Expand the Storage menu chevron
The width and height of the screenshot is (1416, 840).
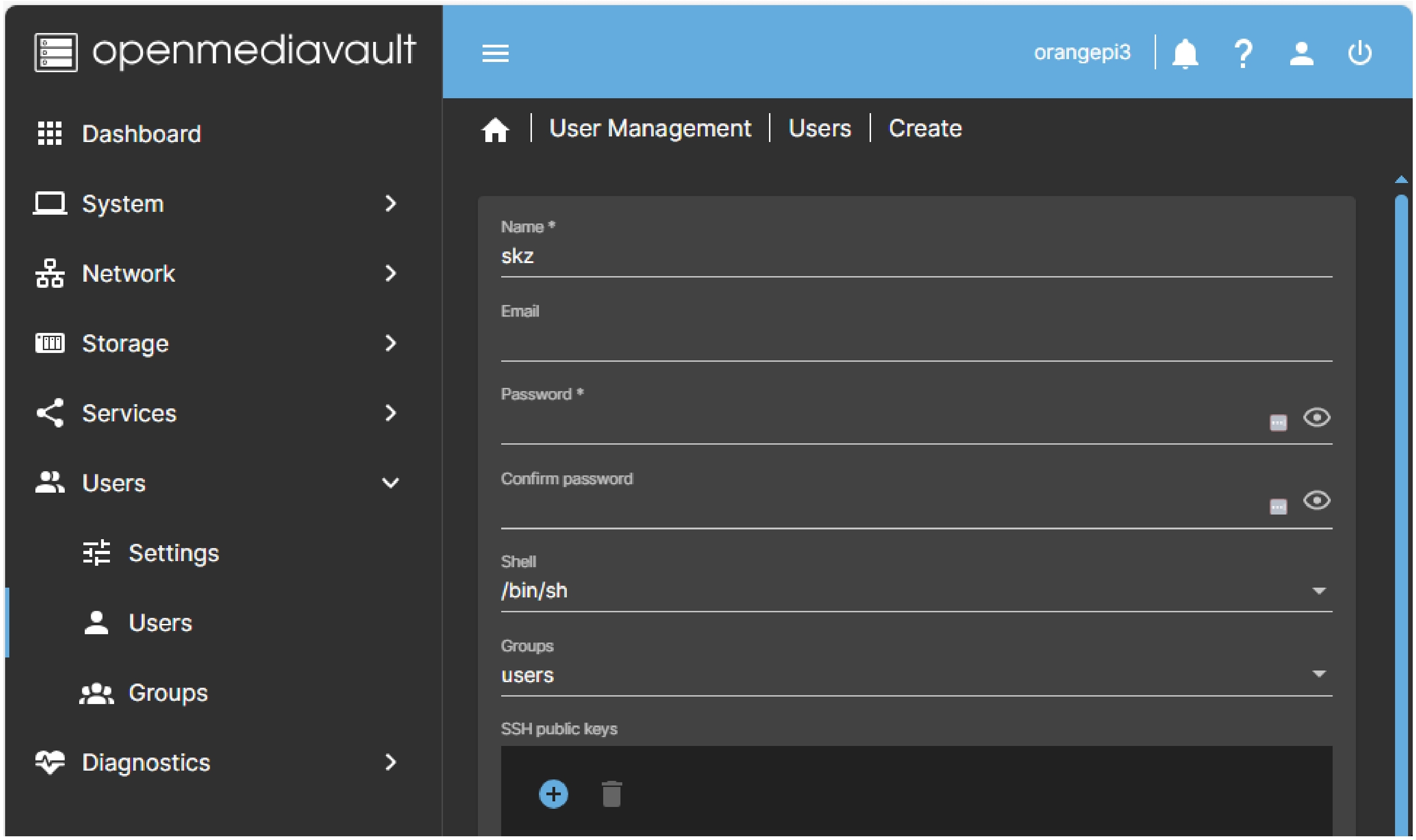coord(390,343)
